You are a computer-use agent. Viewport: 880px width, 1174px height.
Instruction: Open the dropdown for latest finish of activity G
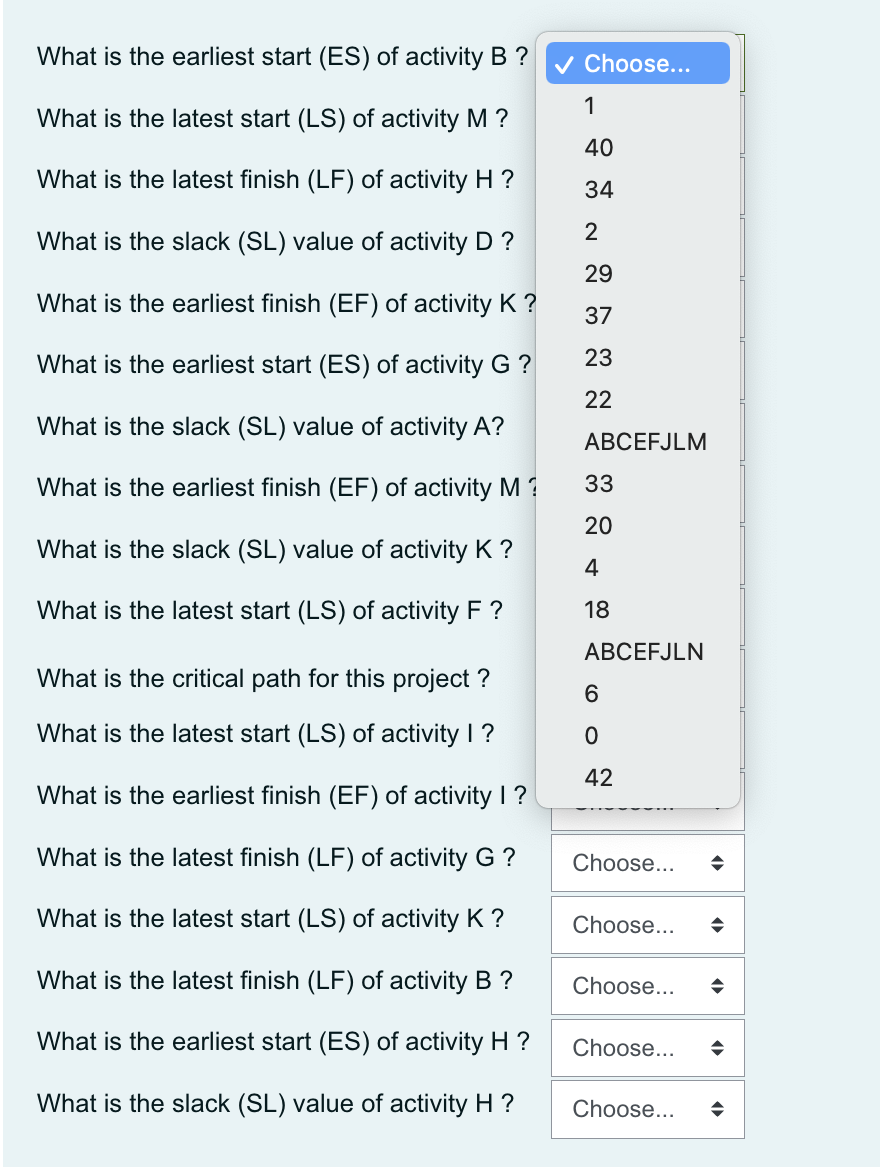[x=647, y=862]
